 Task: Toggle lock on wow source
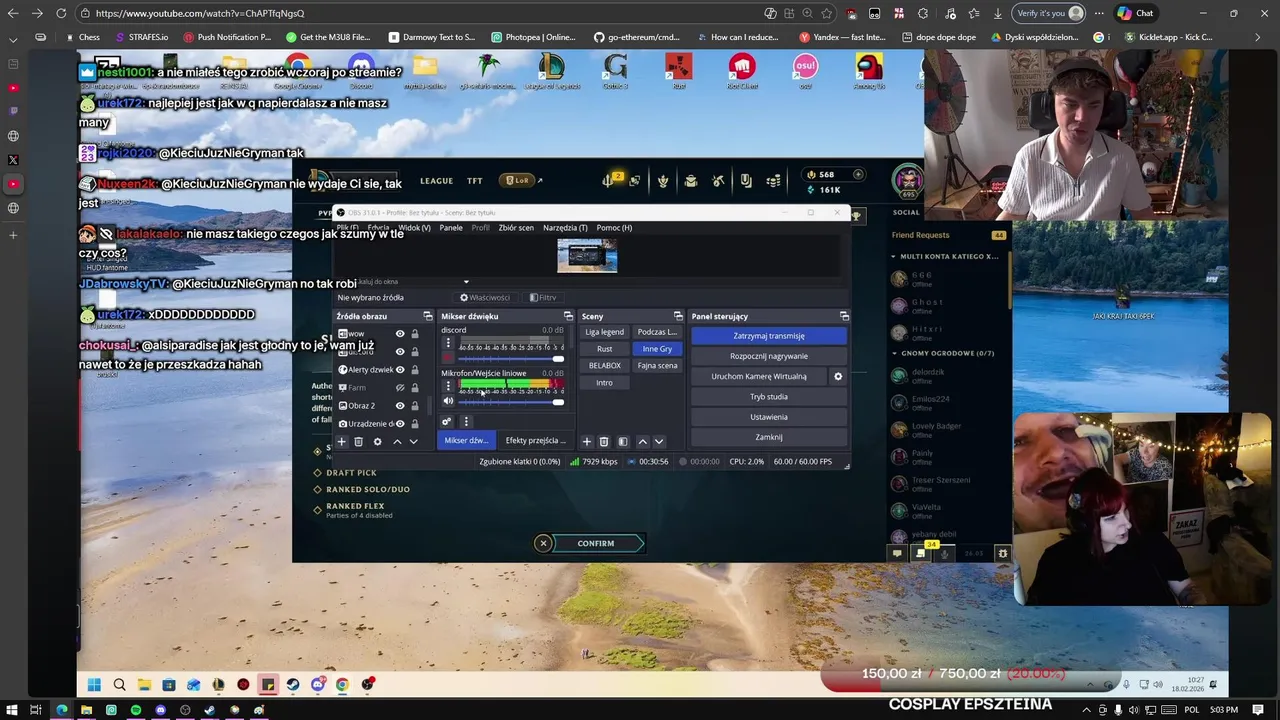(414, 334)
